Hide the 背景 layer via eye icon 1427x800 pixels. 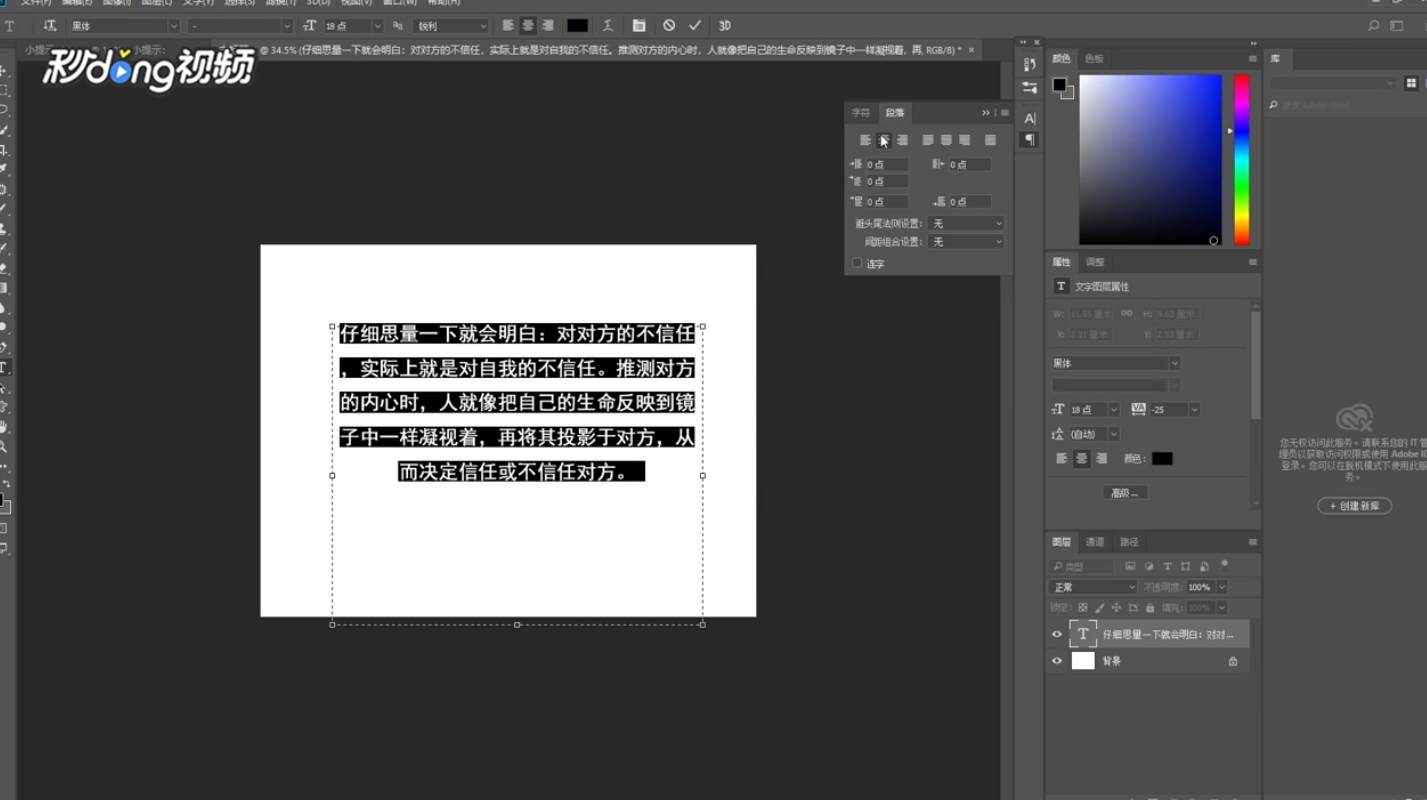point(1057,661)
